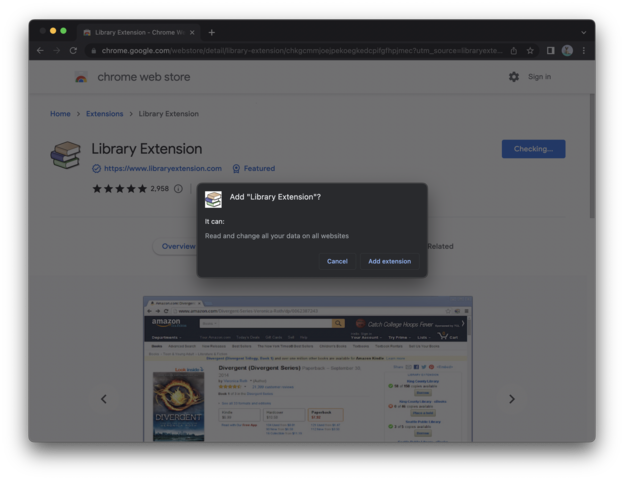This screenshot has height=480, width=624.
Task: Open the libraryextension.com website link
Action: click(163, 168)
